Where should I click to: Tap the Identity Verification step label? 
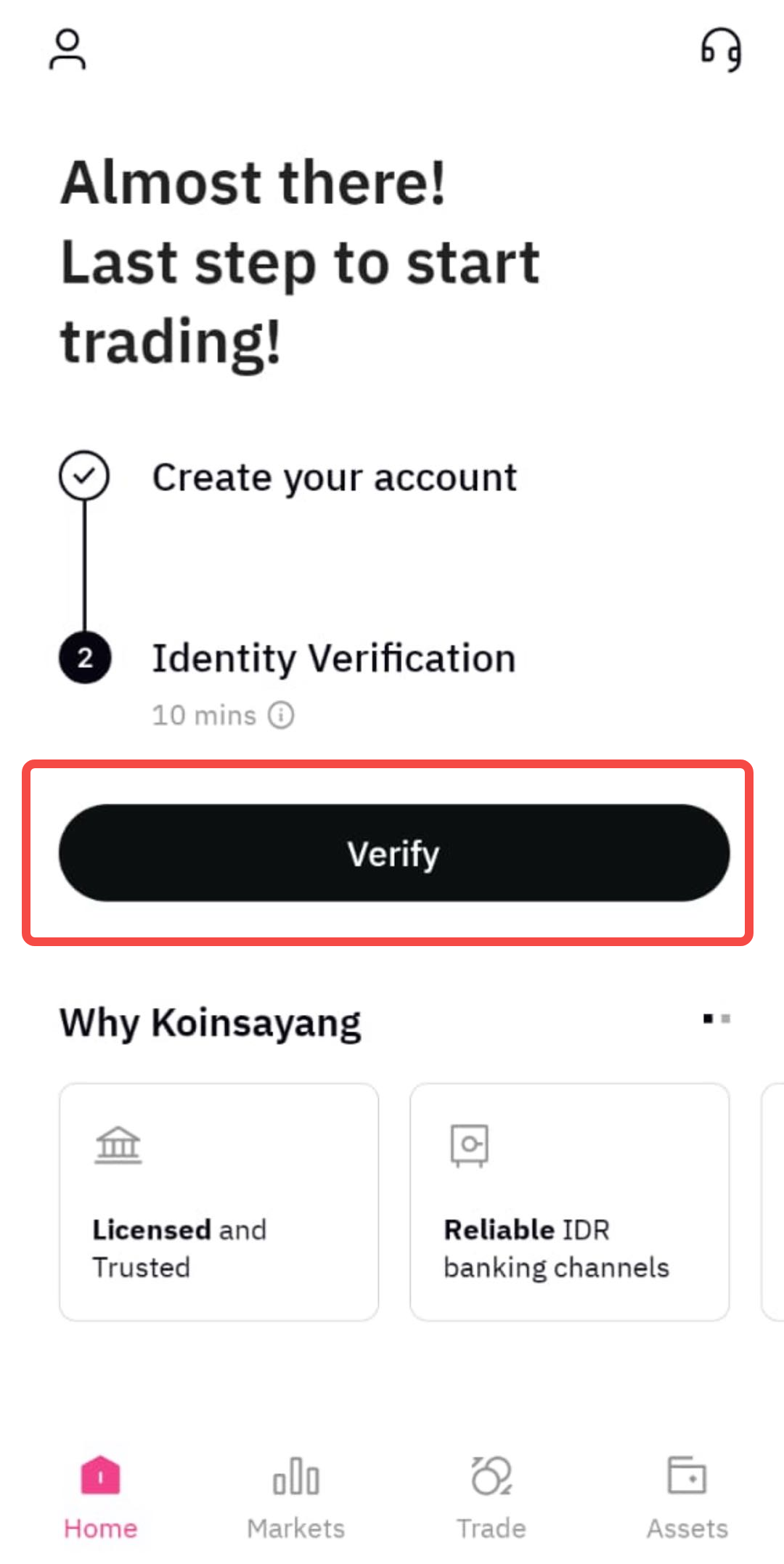(x=333, y=659)
